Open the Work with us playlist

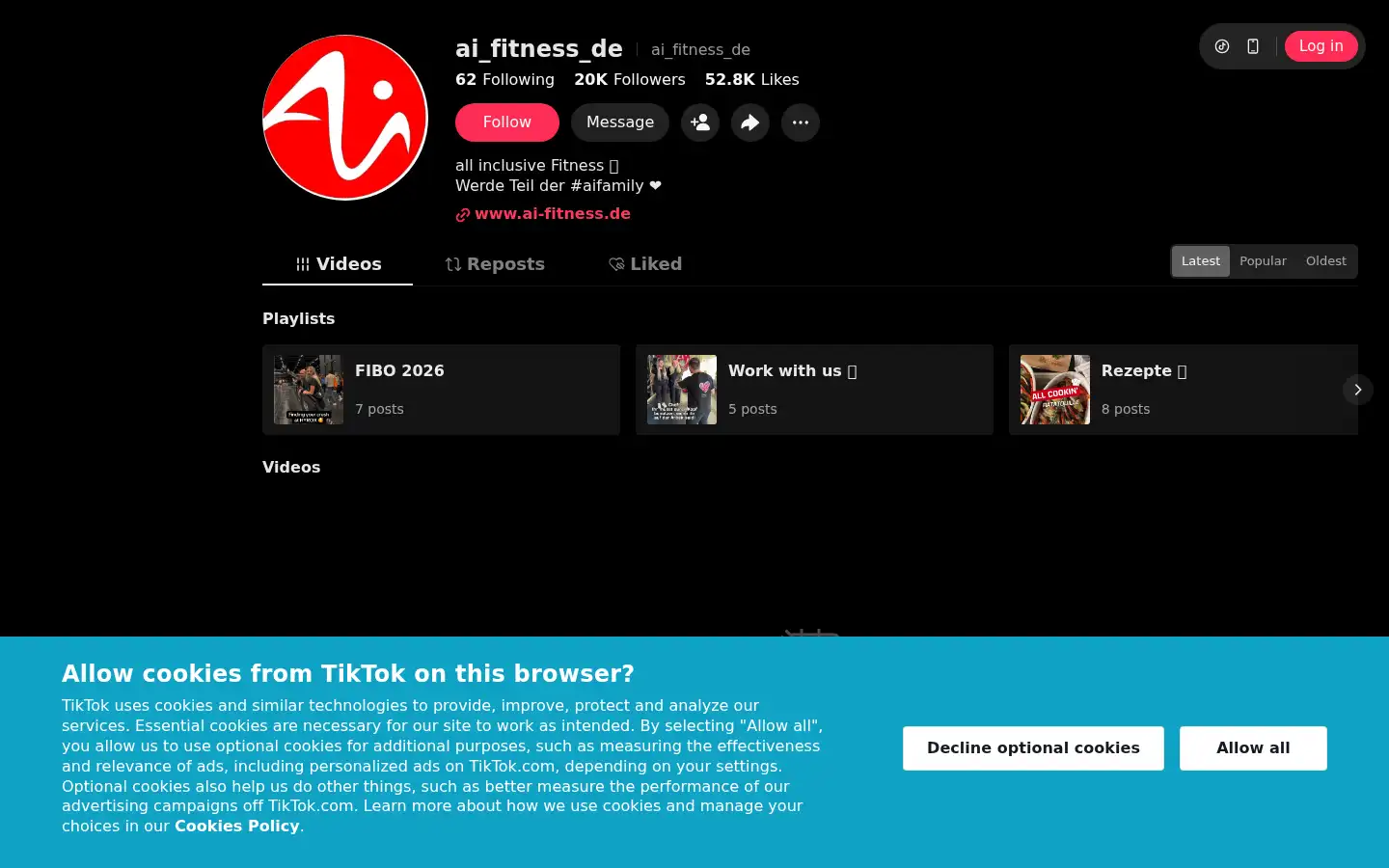[814, 390]
